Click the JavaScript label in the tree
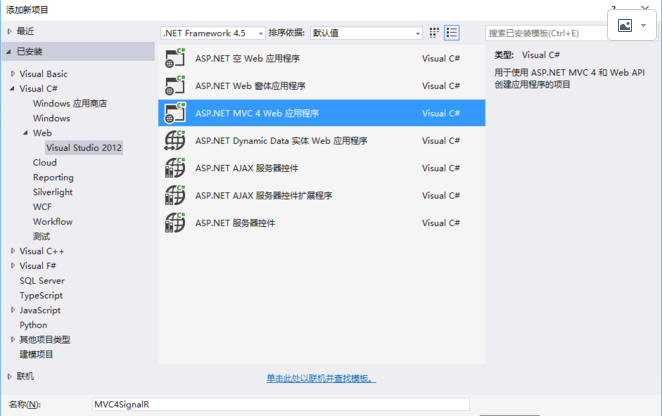The image size is (662, 416). (40, 310)
